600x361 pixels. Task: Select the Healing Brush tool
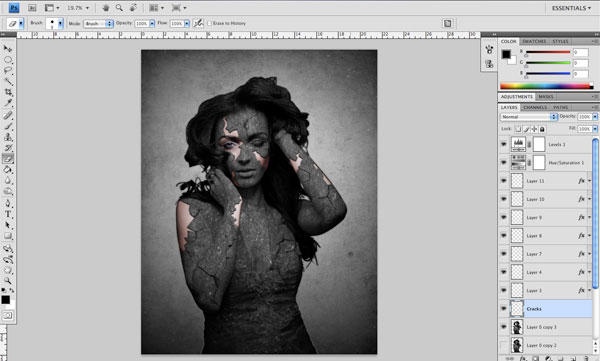coord(8,115)
